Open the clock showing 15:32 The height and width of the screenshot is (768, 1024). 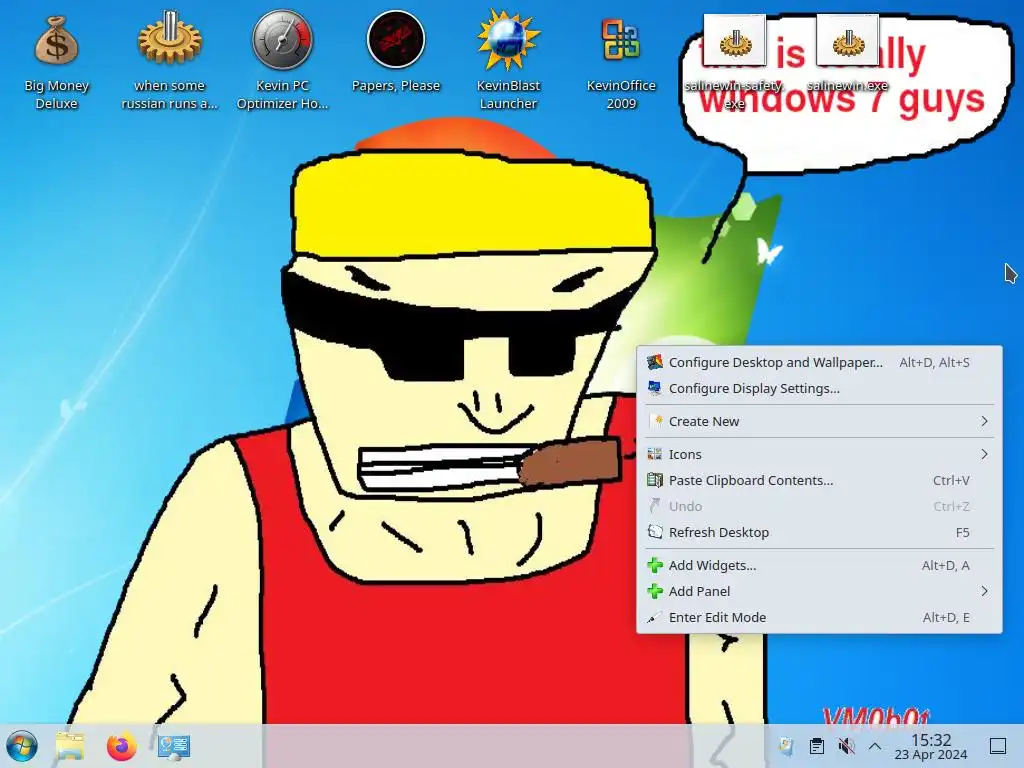931,746
